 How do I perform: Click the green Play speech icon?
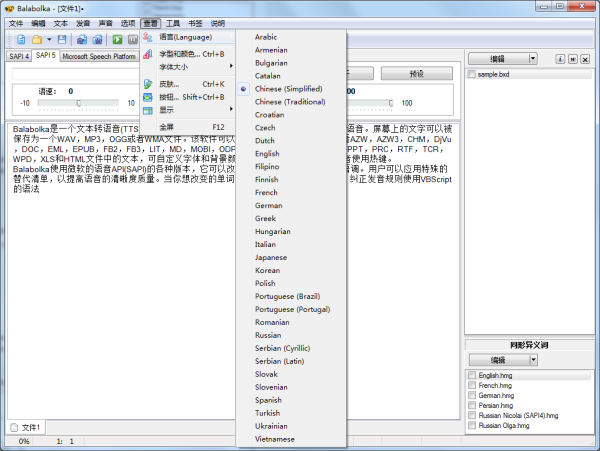tap(117, 39)
